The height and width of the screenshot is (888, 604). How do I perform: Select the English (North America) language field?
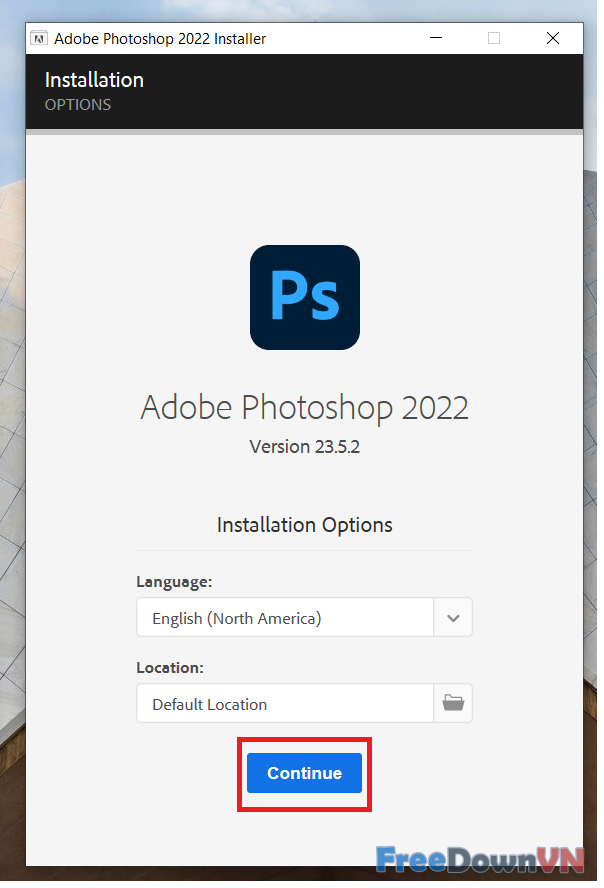coord(285,618)
